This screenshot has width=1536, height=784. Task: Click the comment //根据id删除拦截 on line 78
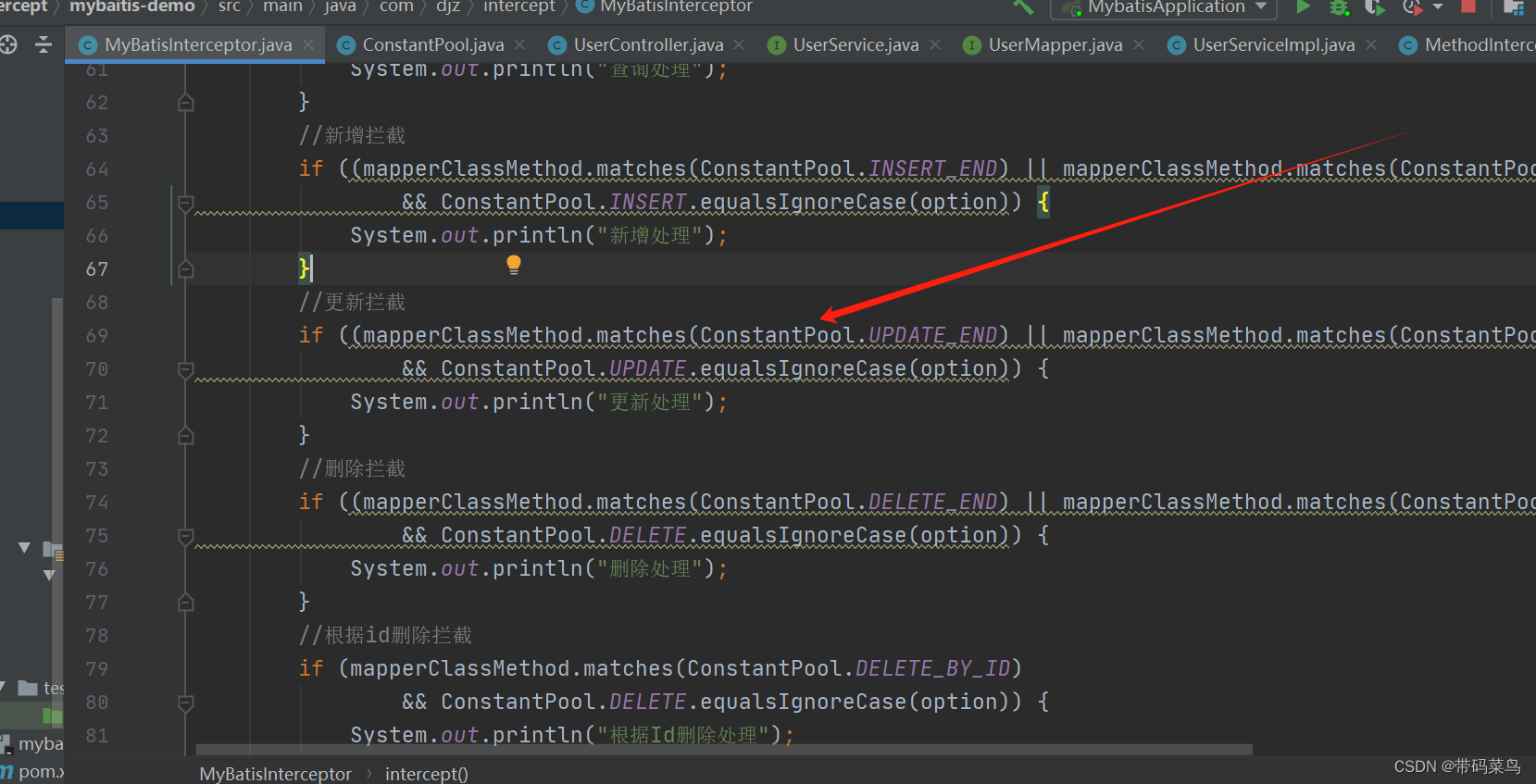pos(385,636)
